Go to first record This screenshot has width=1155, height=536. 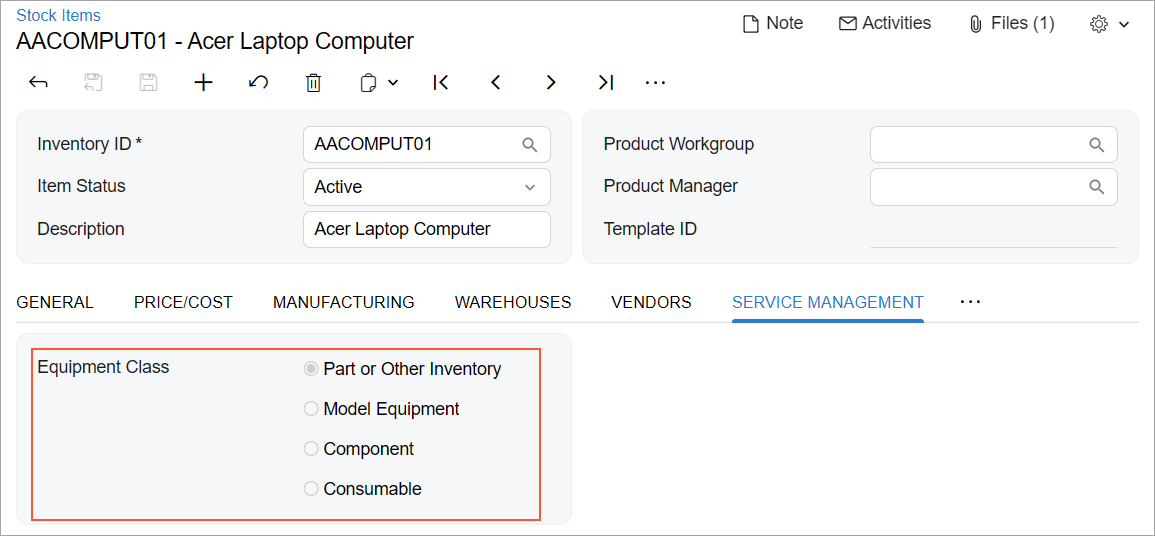point(441,83)
